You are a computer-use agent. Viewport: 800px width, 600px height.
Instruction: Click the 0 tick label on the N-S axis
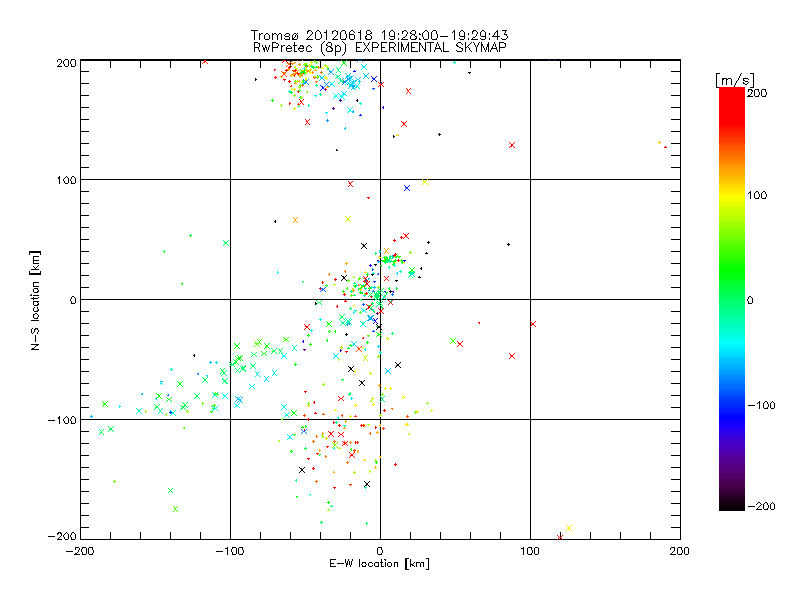click(73, 300)
